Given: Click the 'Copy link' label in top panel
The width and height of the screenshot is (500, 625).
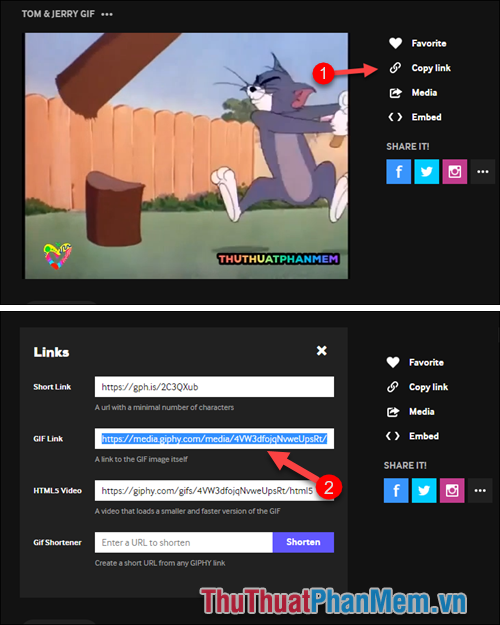Looking at the screenshot, I should 431,68.
